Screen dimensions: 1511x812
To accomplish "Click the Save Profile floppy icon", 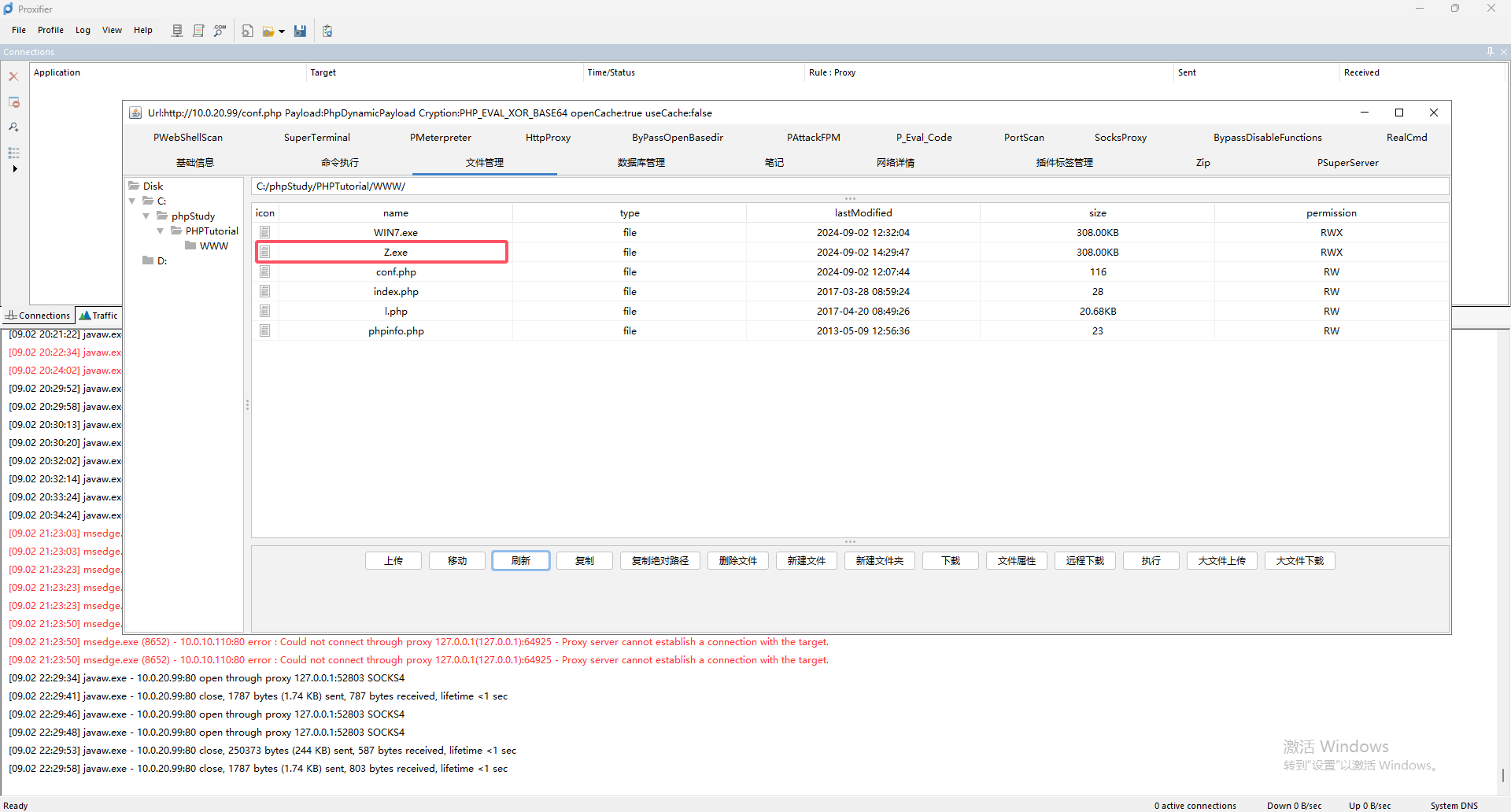I will [300, 31].
